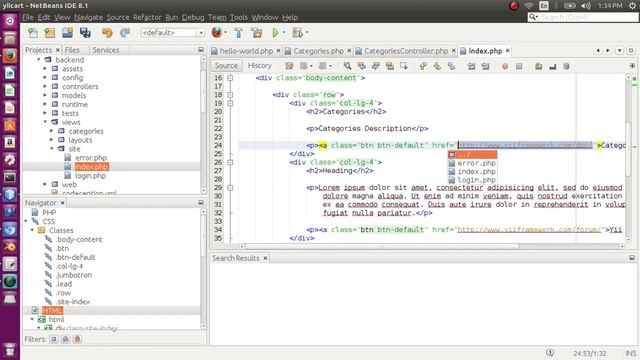Expand the controllers folder node
The height and width of the screenshot is (360, 640).
point(45,87)
